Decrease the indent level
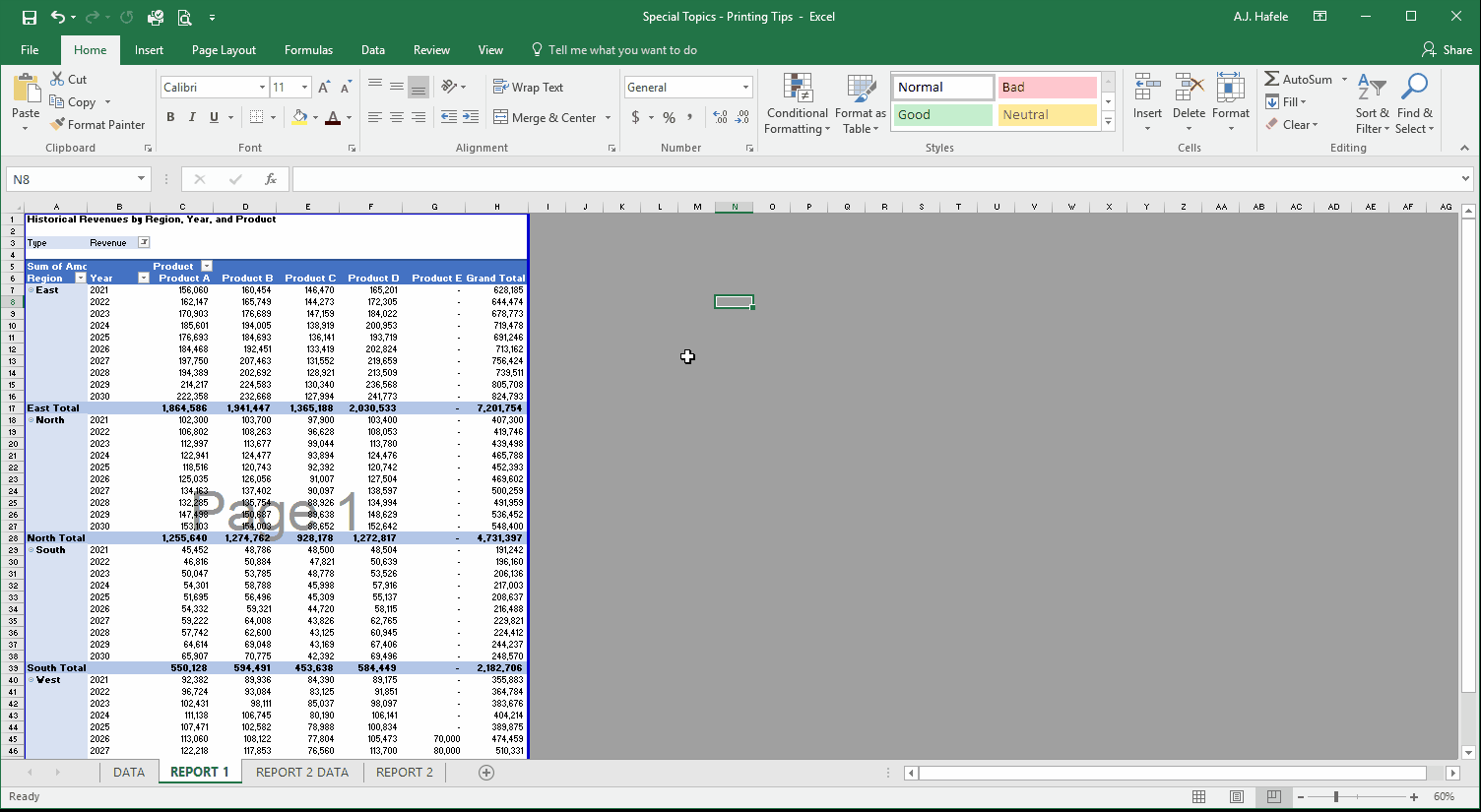Viewport: 1481px width, 812px height. point(449,117)
